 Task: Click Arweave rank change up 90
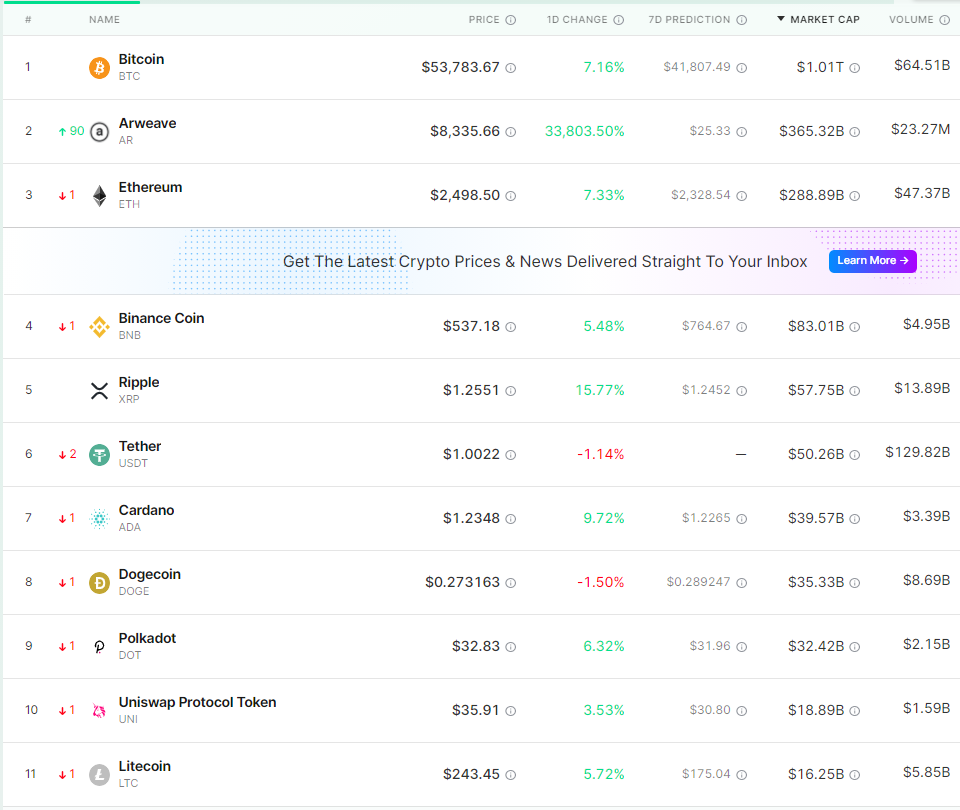(x=71, y=131)
